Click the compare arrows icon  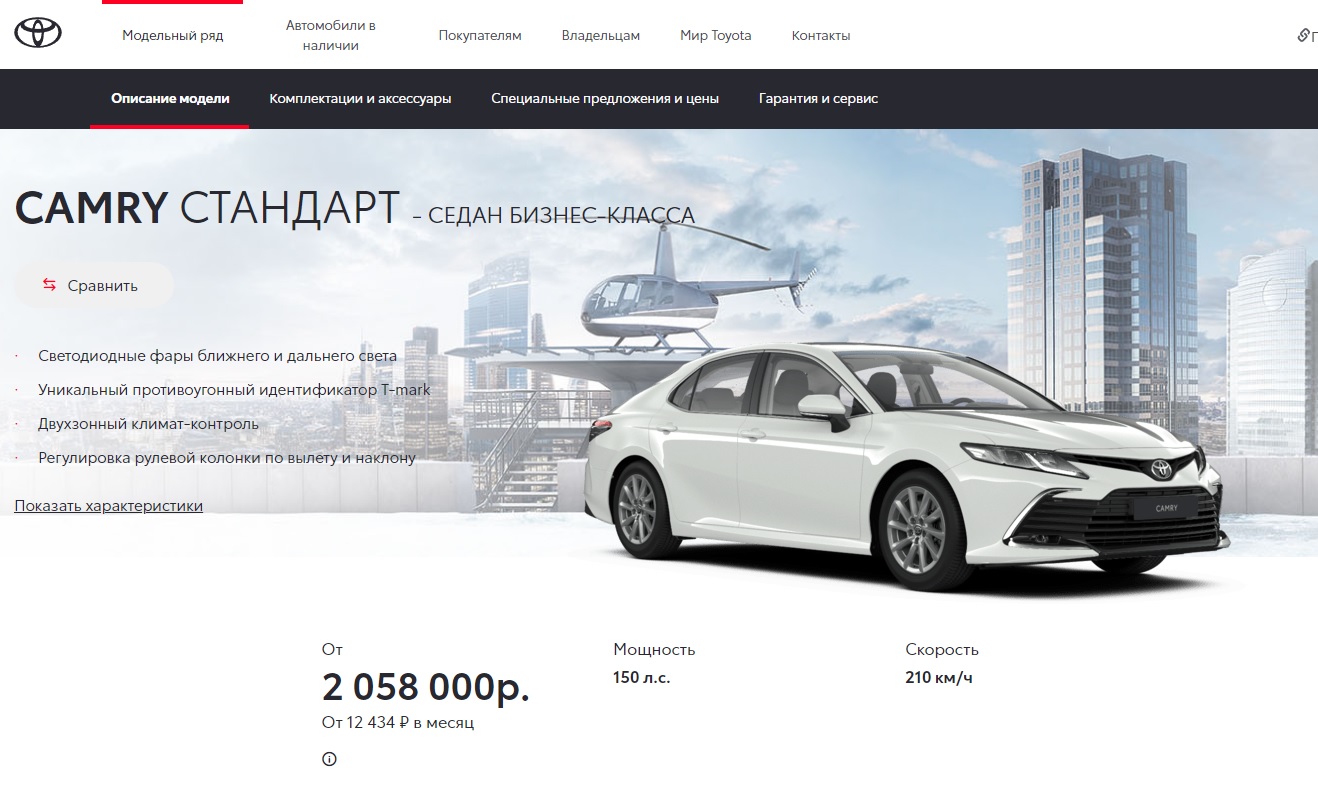point(49,285)
